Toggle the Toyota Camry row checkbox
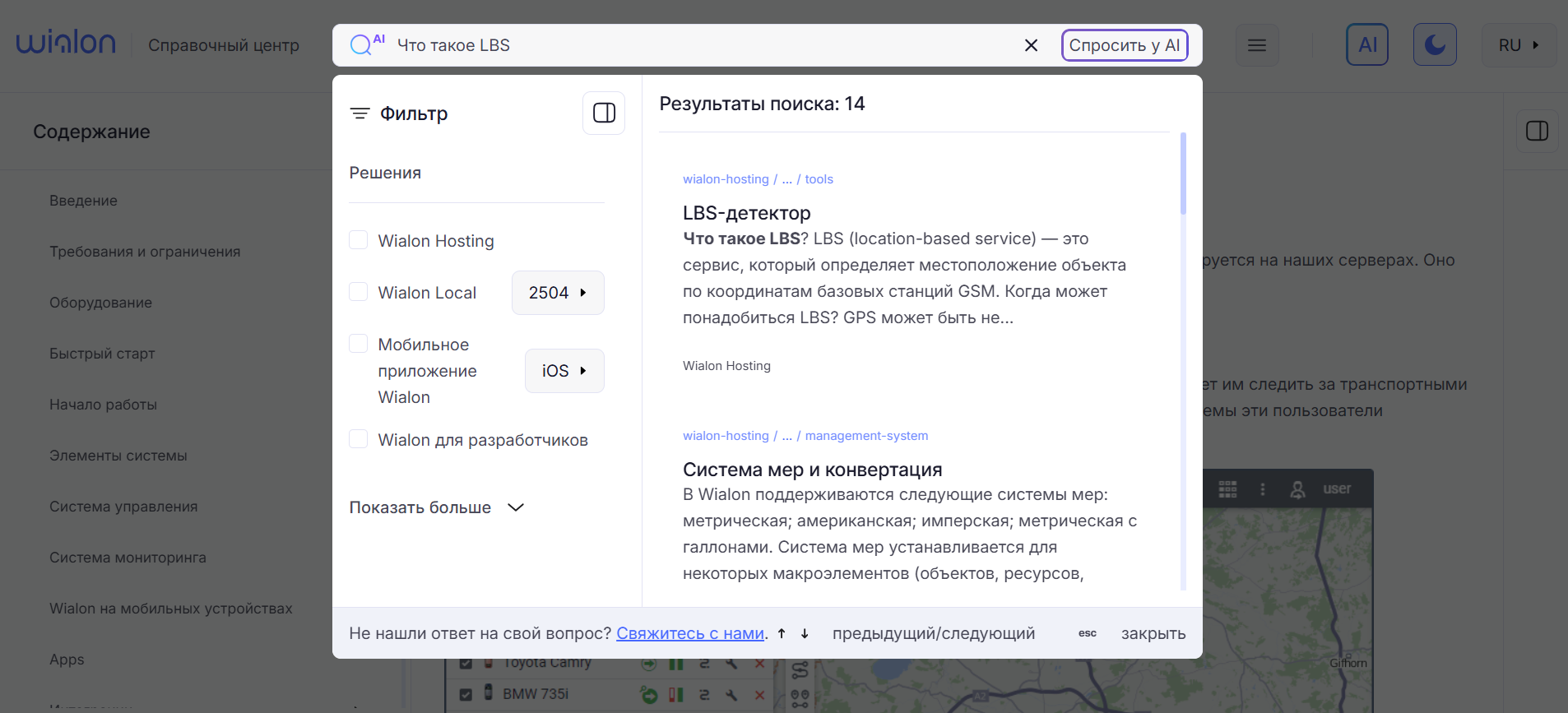1568x713 pixels. 466,663
